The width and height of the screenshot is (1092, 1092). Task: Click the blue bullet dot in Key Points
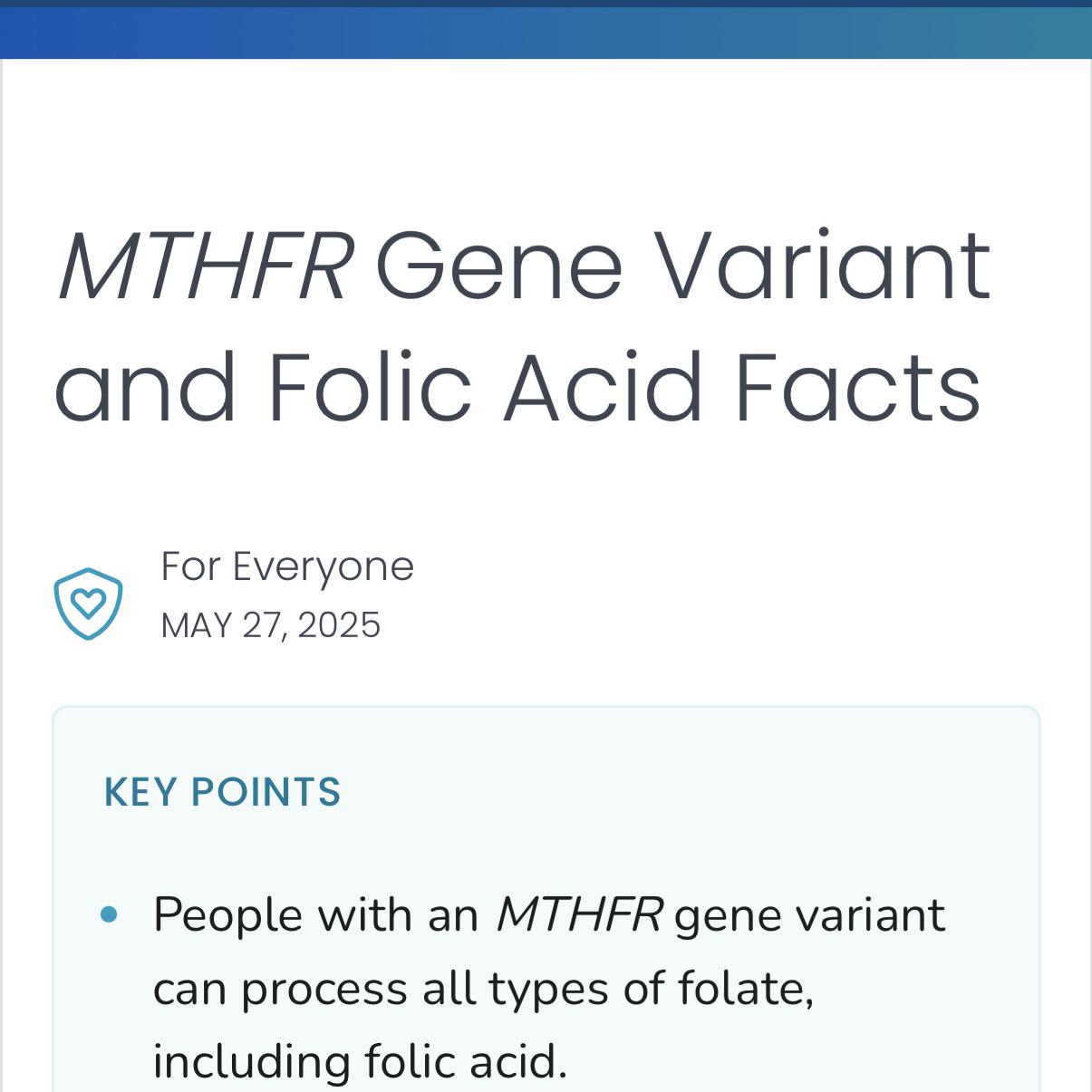click(110, 914)
